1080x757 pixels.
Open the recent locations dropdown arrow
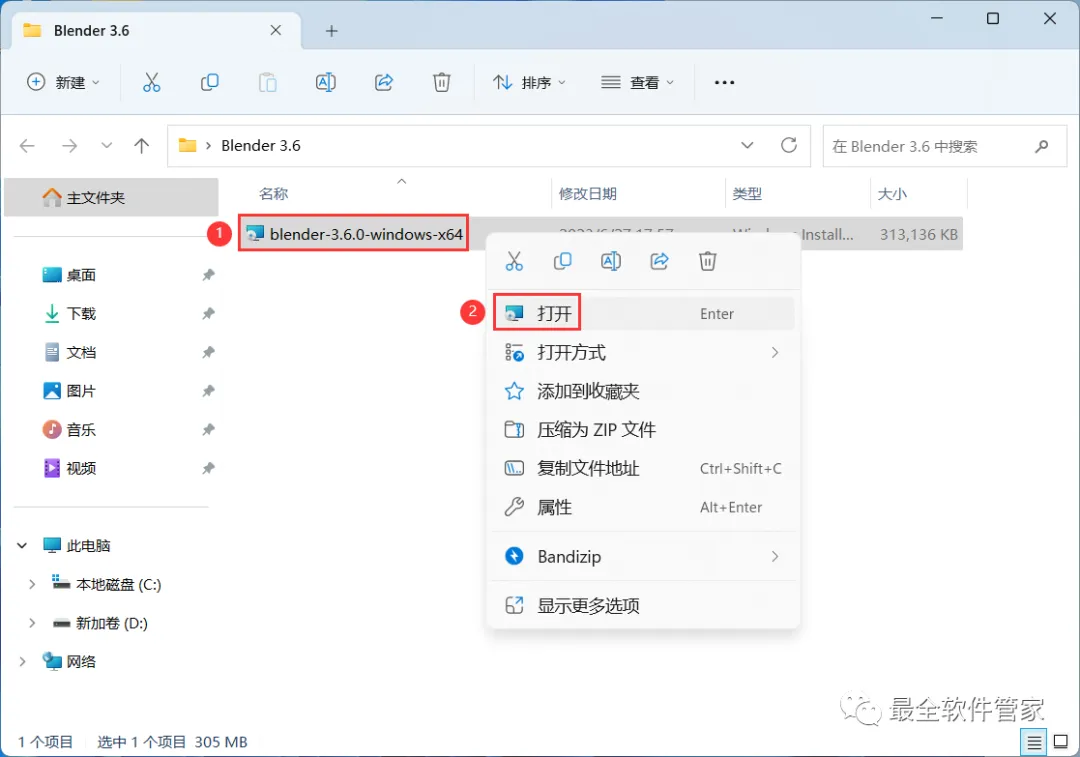[x=106, y=145]
